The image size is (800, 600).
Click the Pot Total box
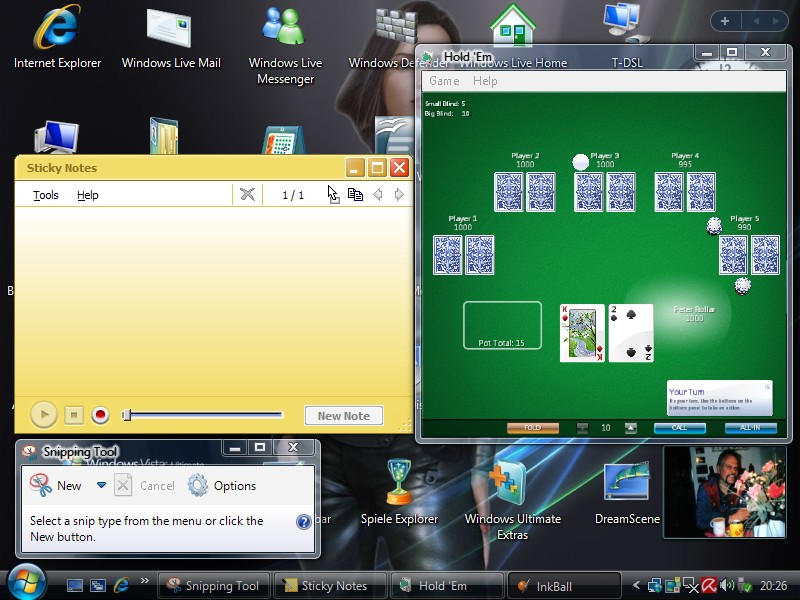point(502,325)
